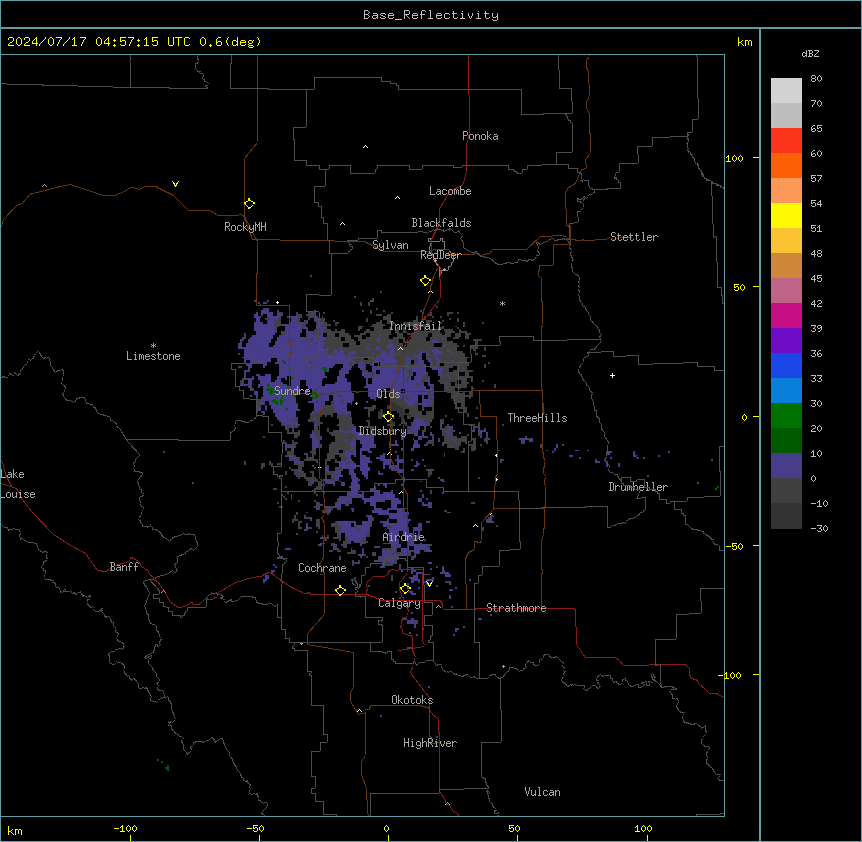Click the asterisk marker above Limestone label
The image size is (862, 842).
pyautogui.click(x=153, y=345)
